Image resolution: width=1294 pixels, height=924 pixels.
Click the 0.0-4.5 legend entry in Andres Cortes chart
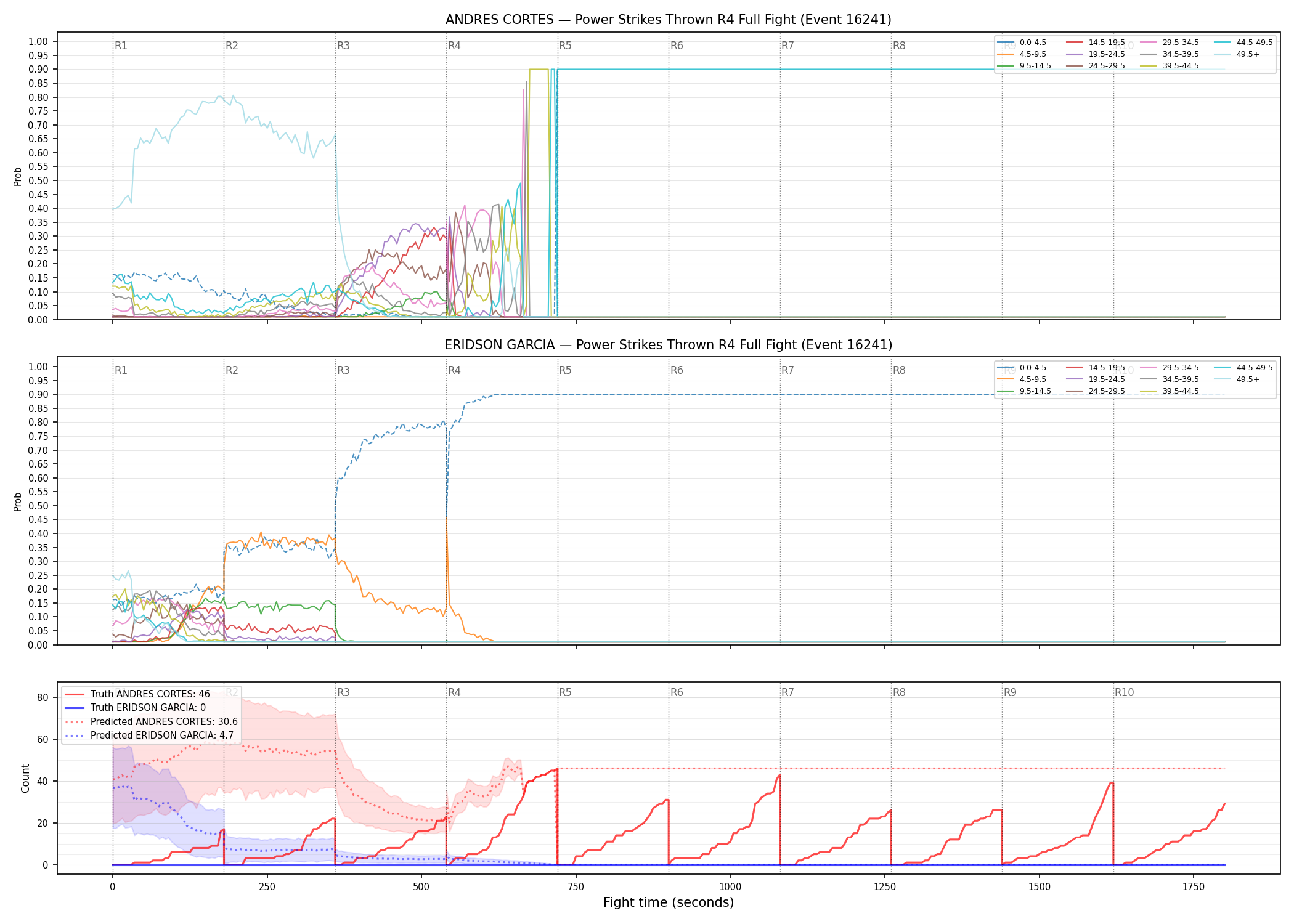click(1022, 43)
